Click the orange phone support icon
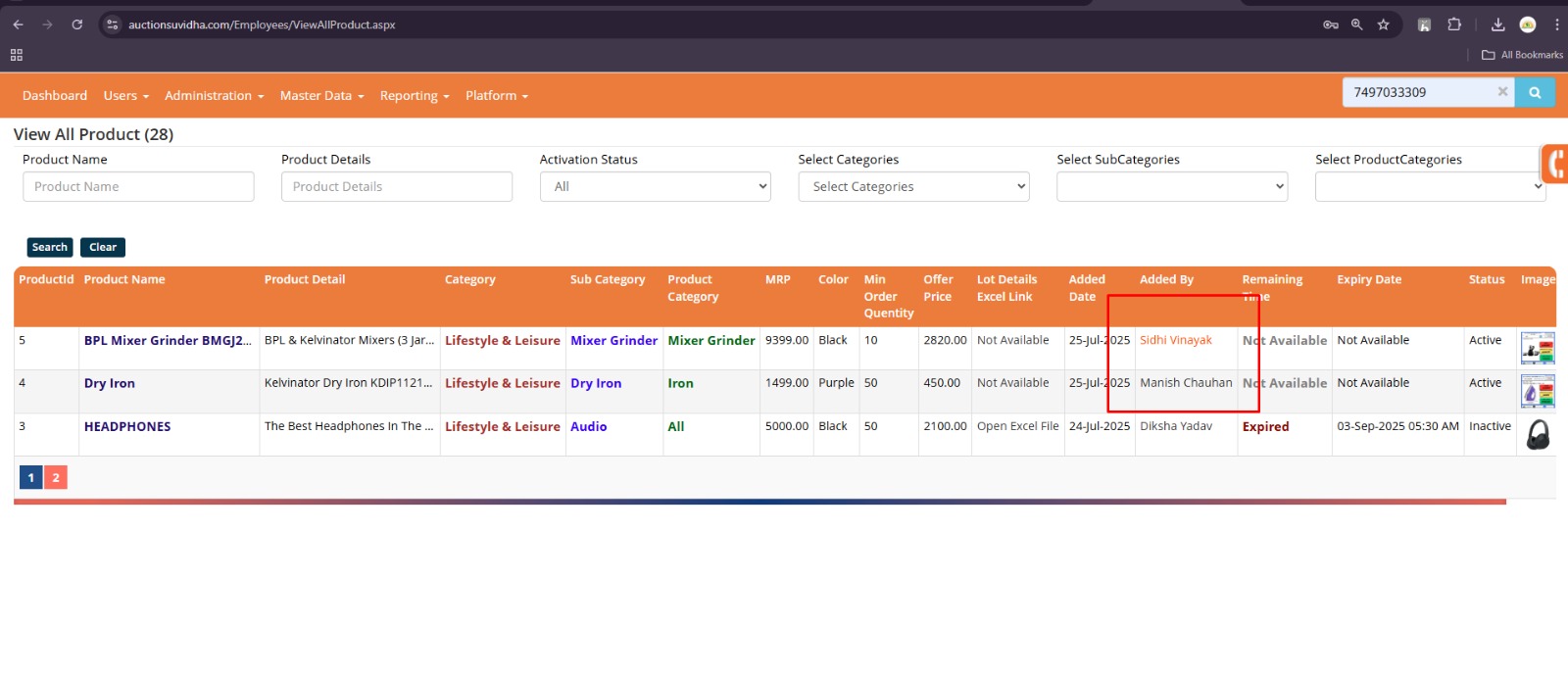Screen dimensions: 1568x676 coord(1555,164)
